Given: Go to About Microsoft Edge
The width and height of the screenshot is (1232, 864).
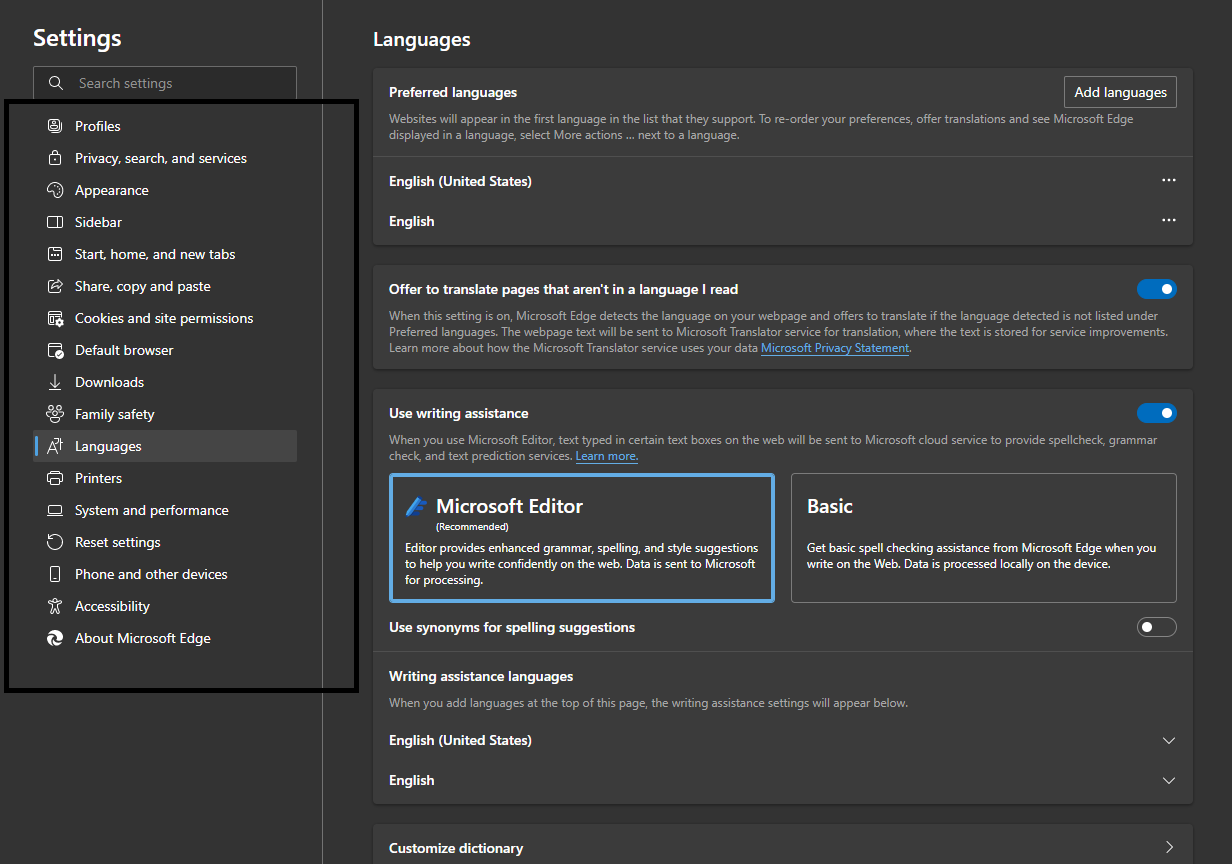Looking at the screenshot, I should (165, 638).
